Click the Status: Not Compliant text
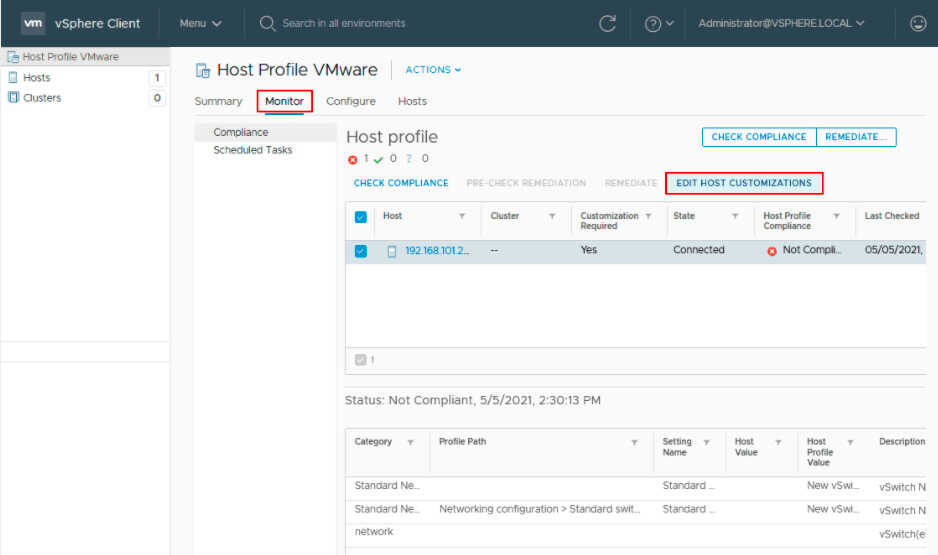Viewport: 938px width, 555px height. [473, 400]
